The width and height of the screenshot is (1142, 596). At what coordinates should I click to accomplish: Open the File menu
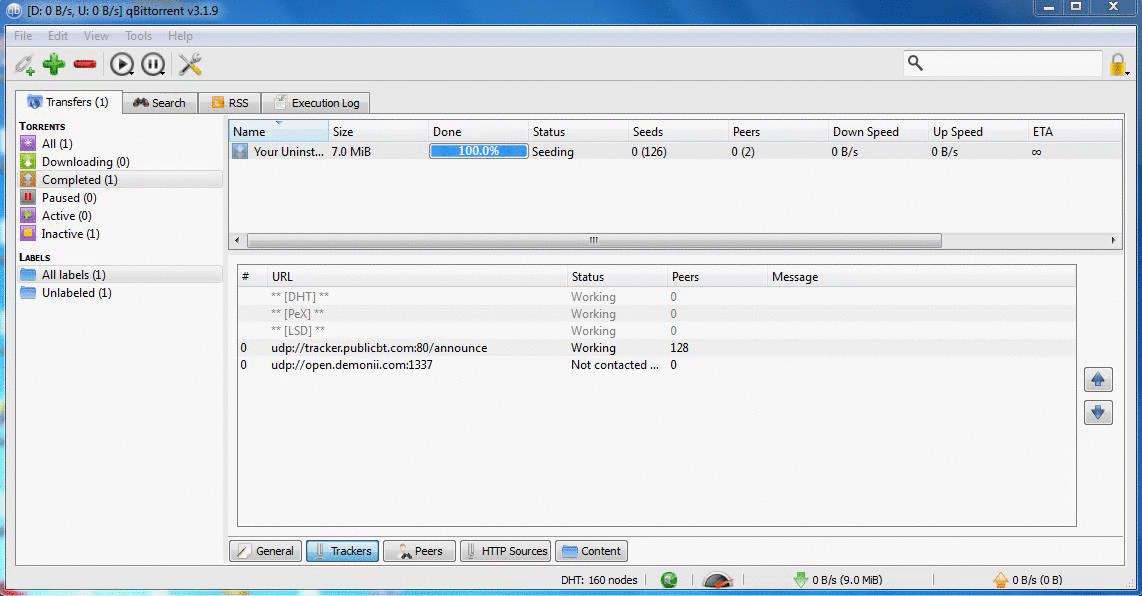(23, 36)
